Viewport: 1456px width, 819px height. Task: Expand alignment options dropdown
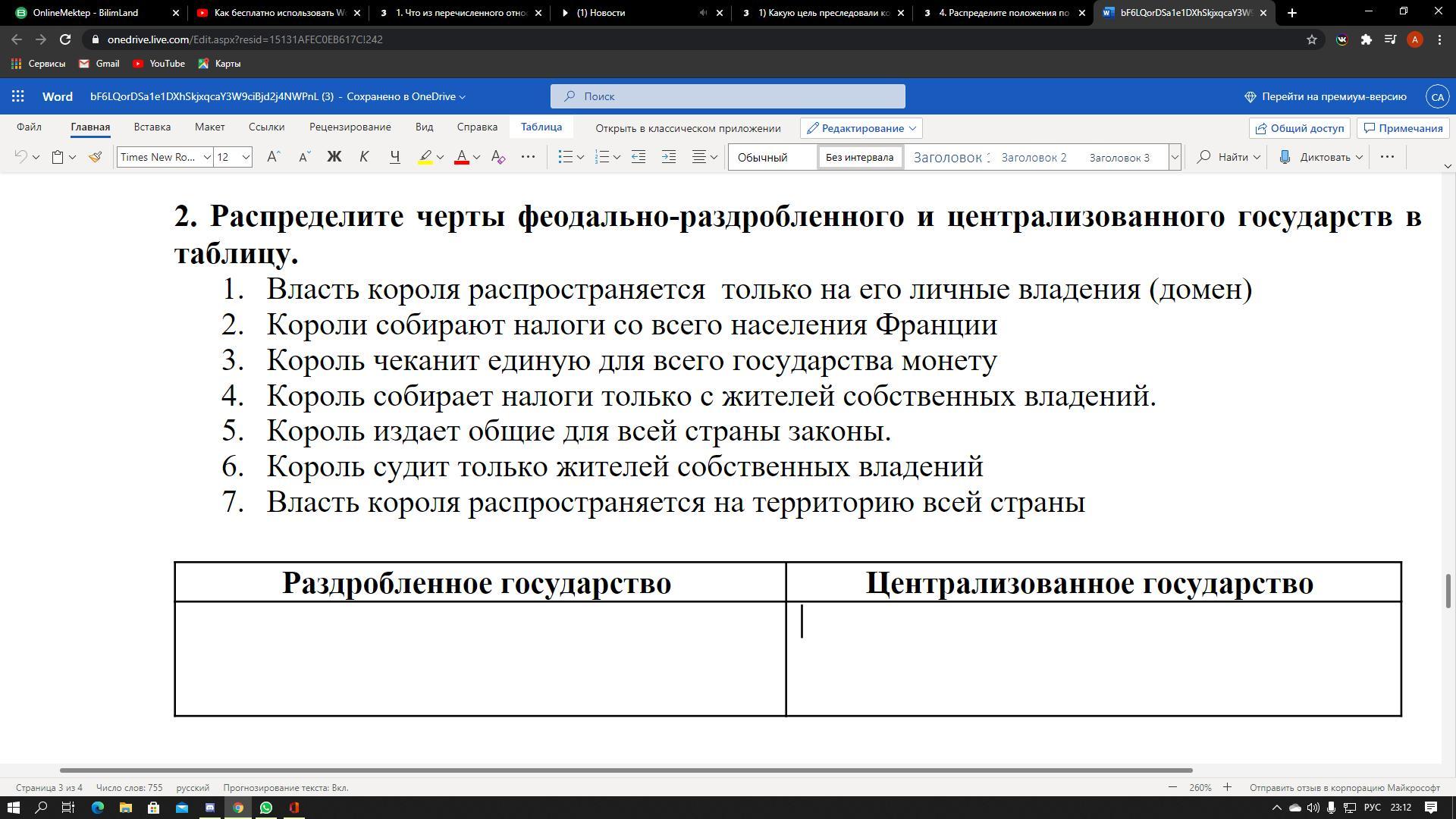click(x=714, y=157)
